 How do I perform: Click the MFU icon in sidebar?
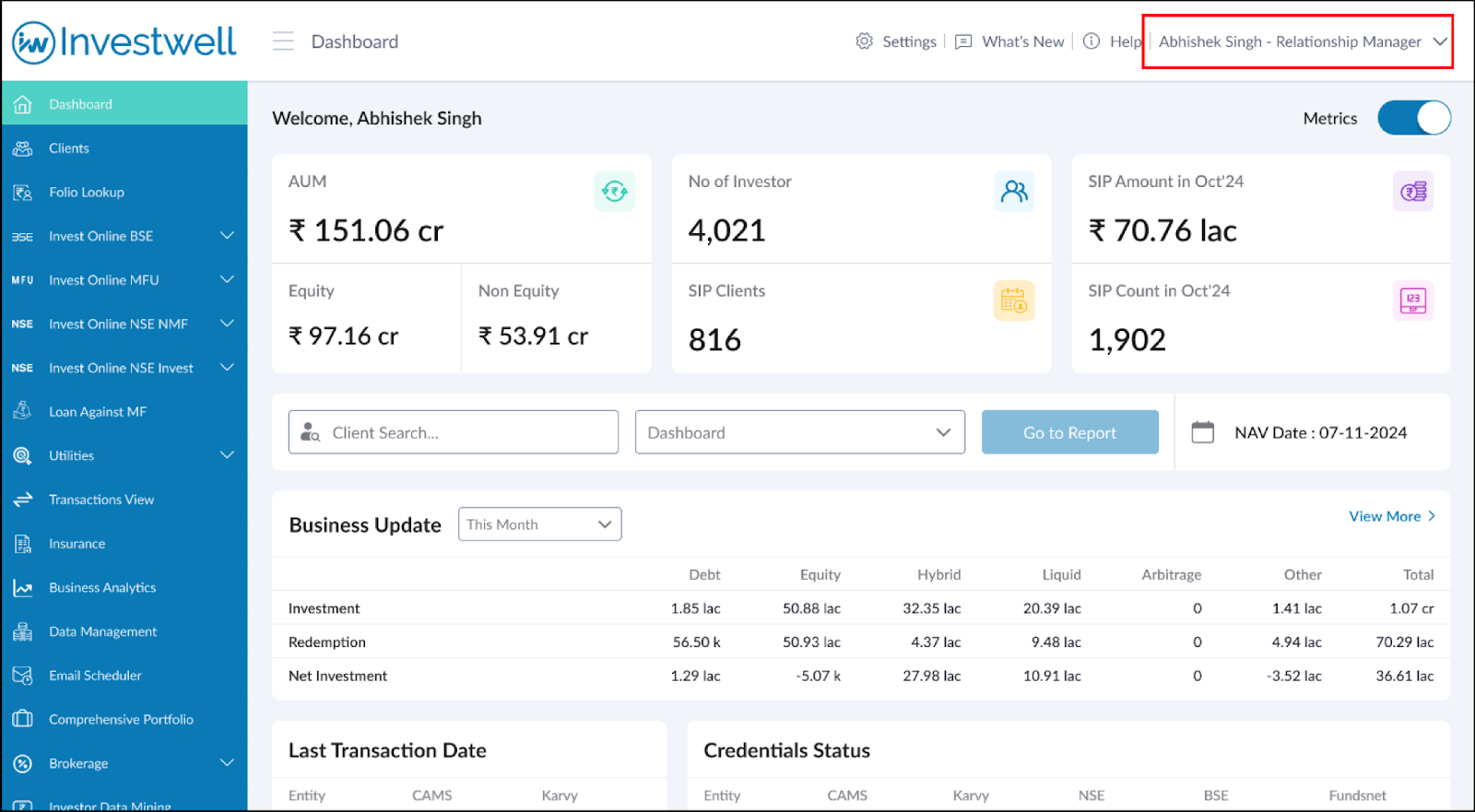pos(23,280)
